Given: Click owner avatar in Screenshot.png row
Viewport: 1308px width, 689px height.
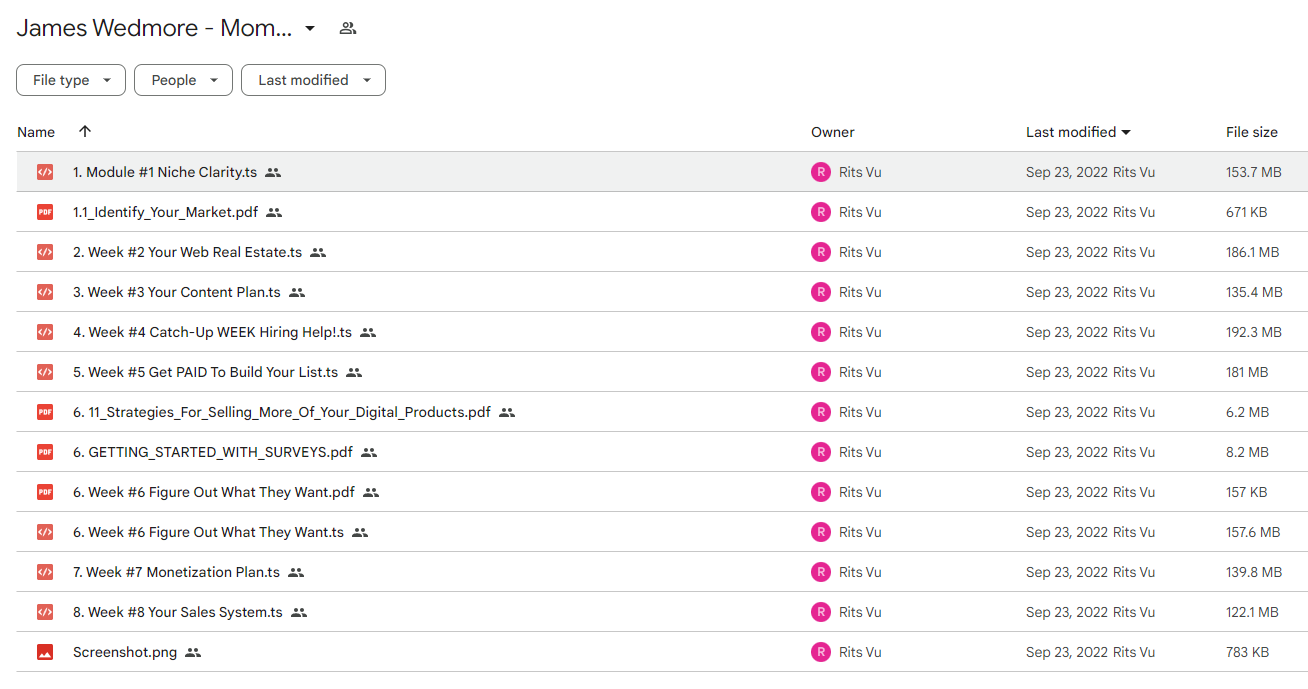Looking at the screenshot, I should tap(821, 652).
